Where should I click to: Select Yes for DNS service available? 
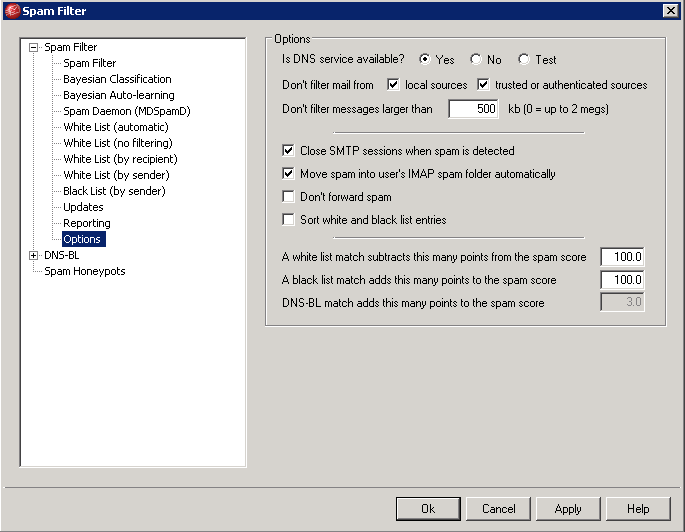tap(425, 59)
